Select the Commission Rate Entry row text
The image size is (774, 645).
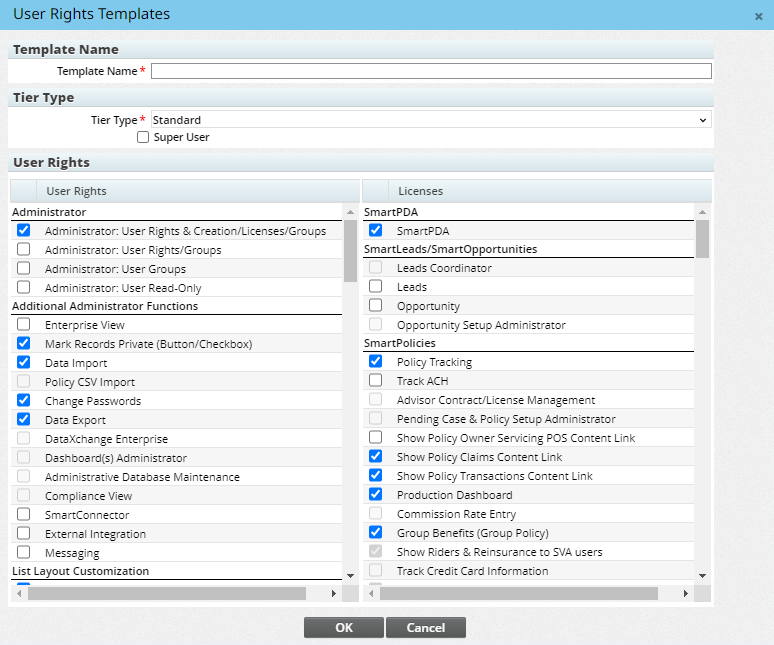(457, 514)
